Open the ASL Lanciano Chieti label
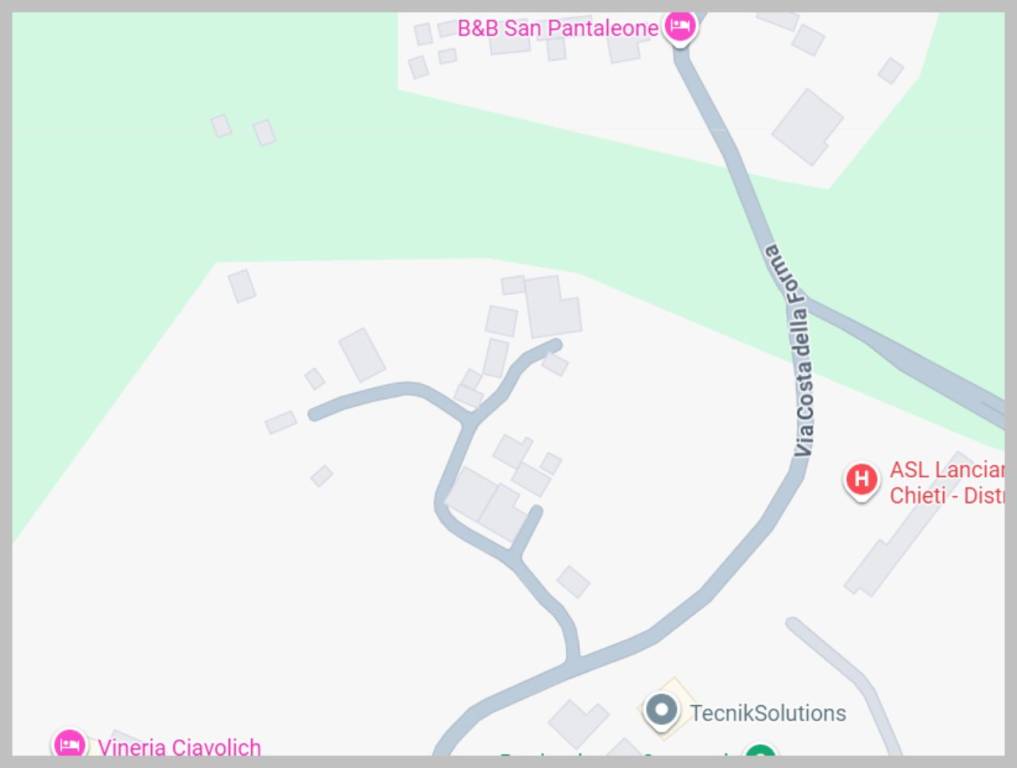 pyautogui.click(x=946, y=482)
